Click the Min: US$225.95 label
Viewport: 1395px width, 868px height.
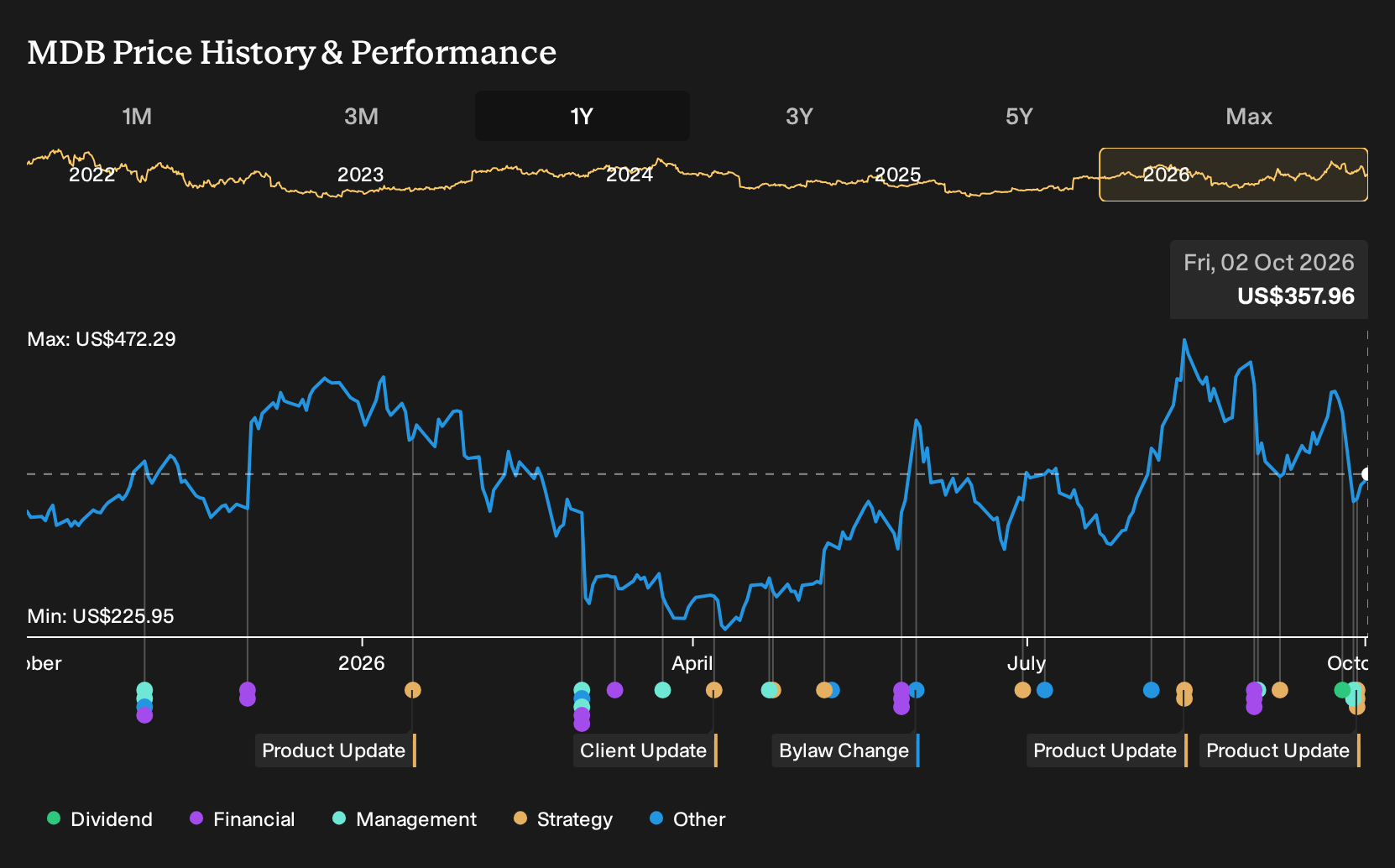coord(101,616)
